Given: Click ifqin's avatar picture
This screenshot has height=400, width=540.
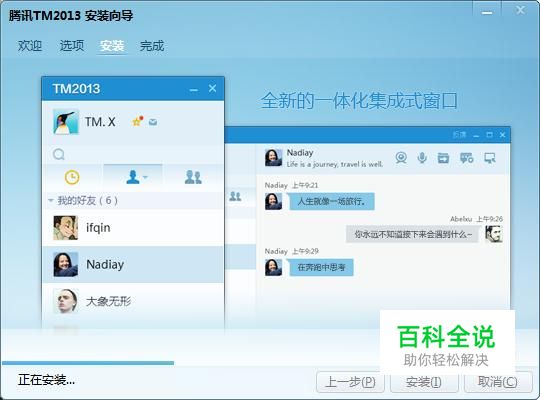Looking at the screenshot, I should click(x=65, y=228).
